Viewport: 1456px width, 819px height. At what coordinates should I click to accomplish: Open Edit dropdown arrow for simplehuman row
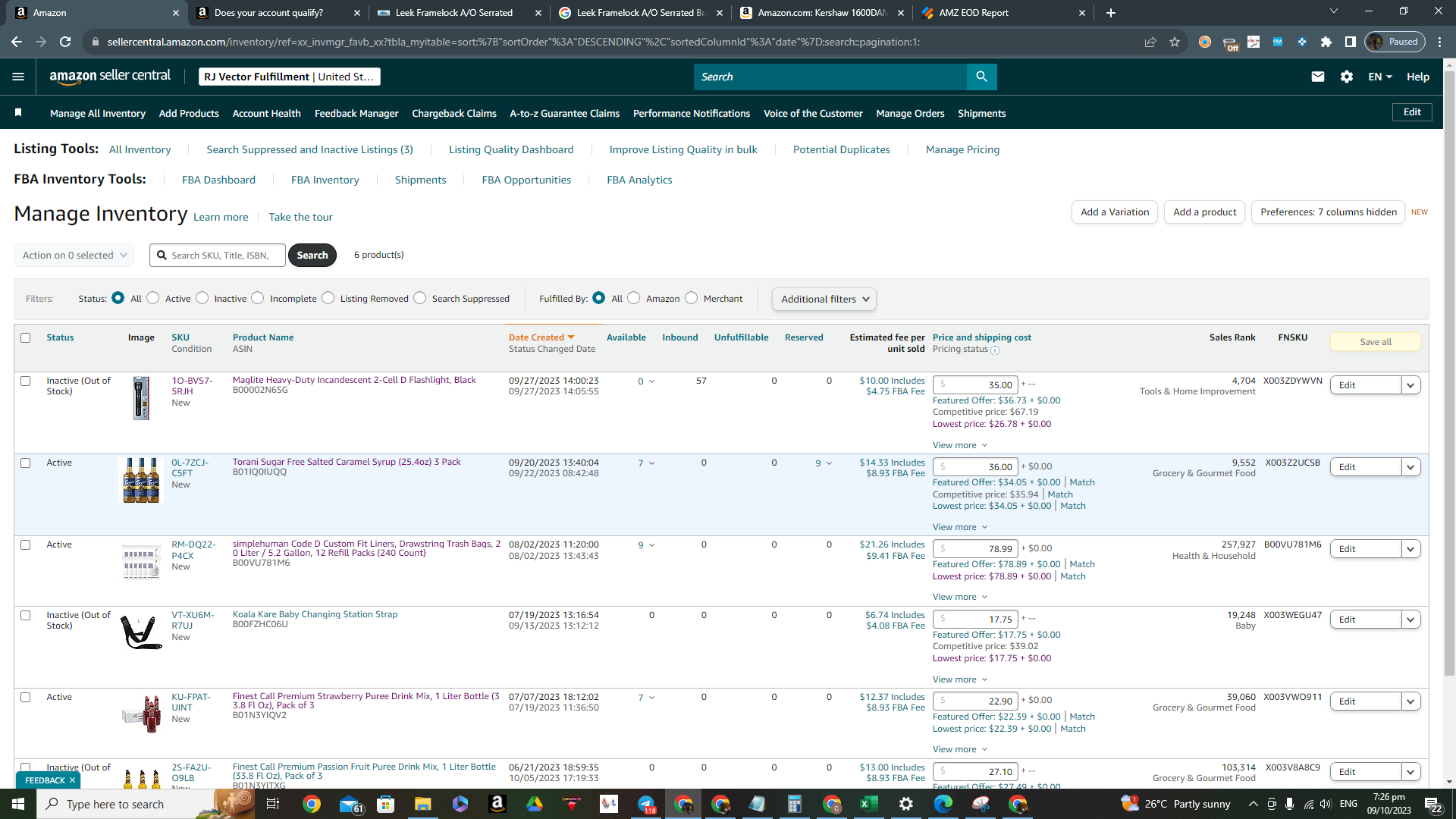tap(1410, 549)
